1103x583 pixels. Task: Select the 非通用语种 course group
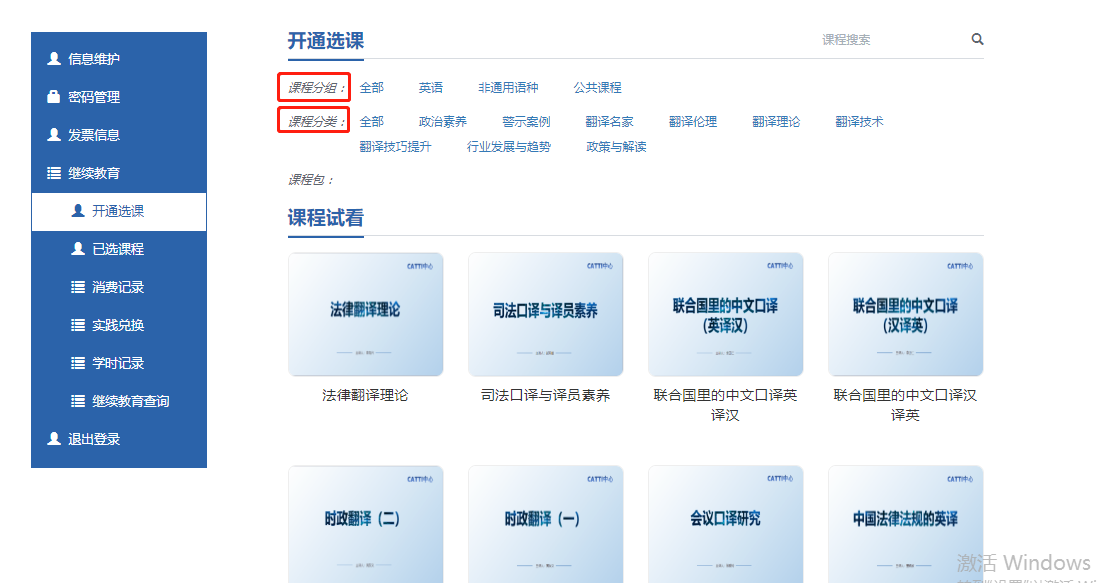click(508, 88)
